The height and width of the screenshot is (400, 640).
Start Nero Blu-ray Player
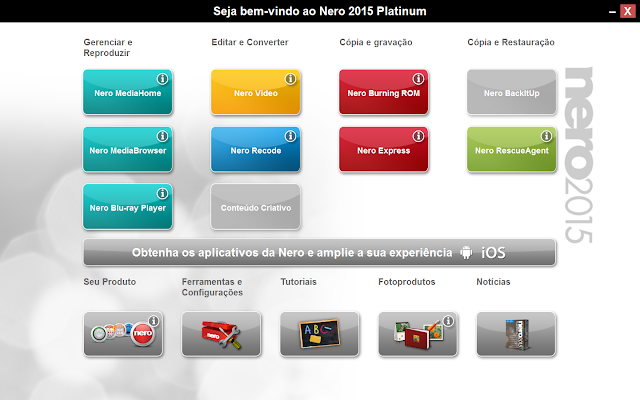point(128,207)
